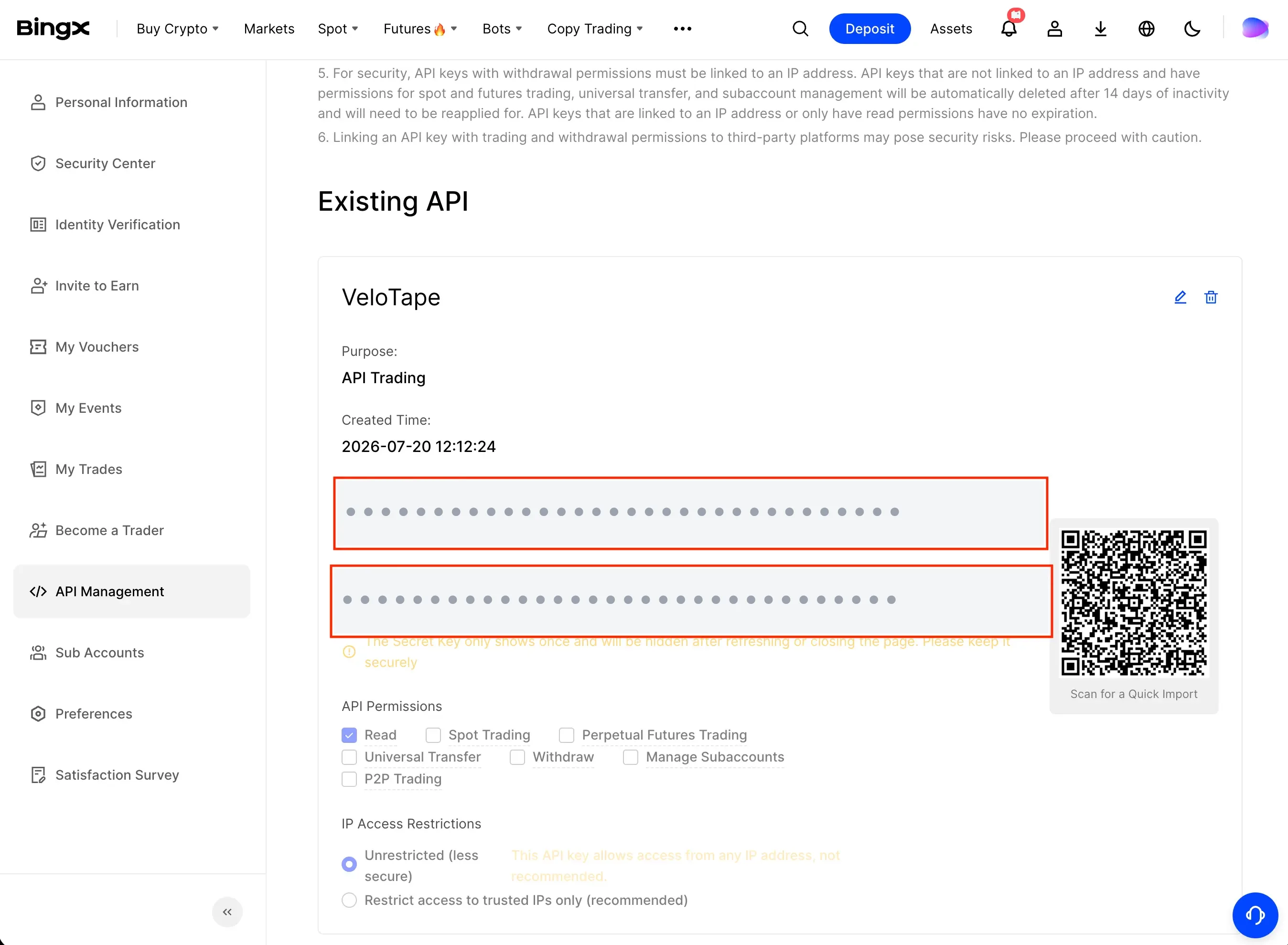Click the 'Scan for a Quick Import' caption
The height and width of the screenshot is (945, 1288).
click(x=1134, y=694)
